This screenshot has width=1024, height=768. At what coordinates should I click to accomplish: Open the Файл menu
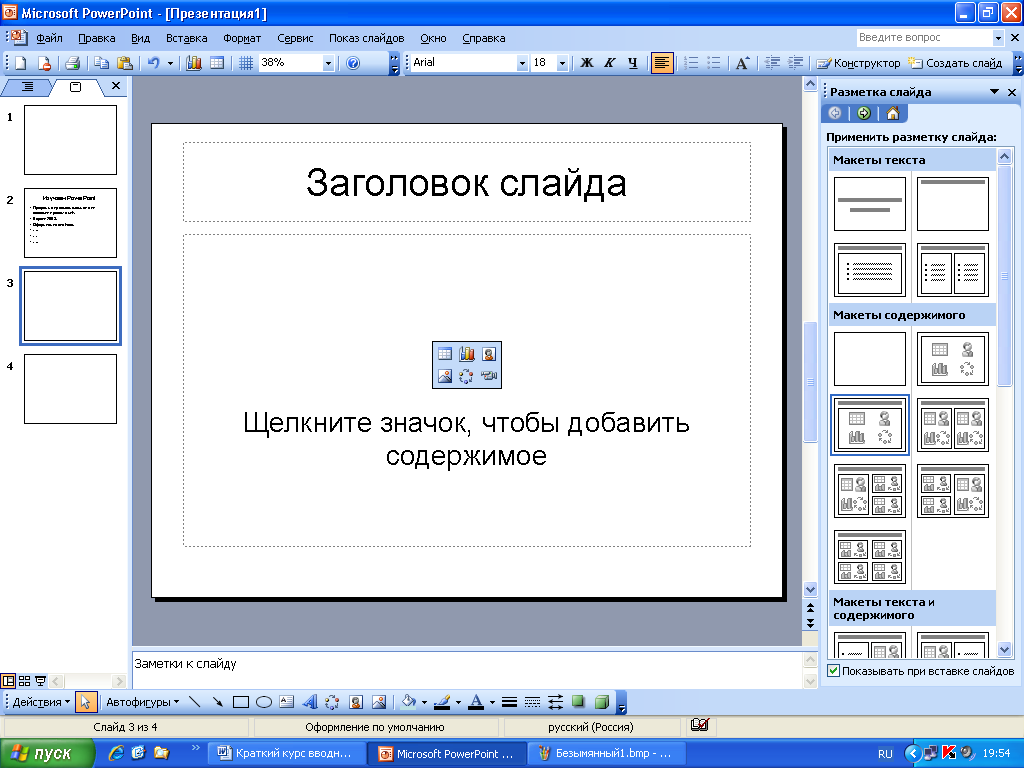click(49, 38)
